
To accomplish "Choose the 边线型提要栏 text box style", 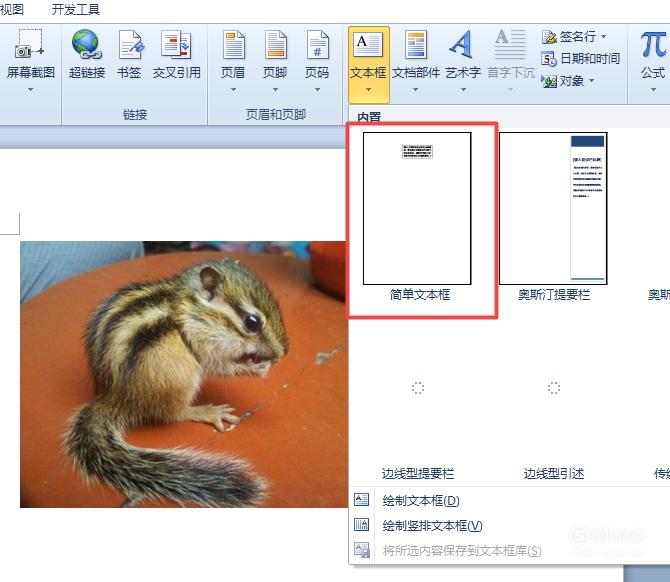I will pos(417,473).
